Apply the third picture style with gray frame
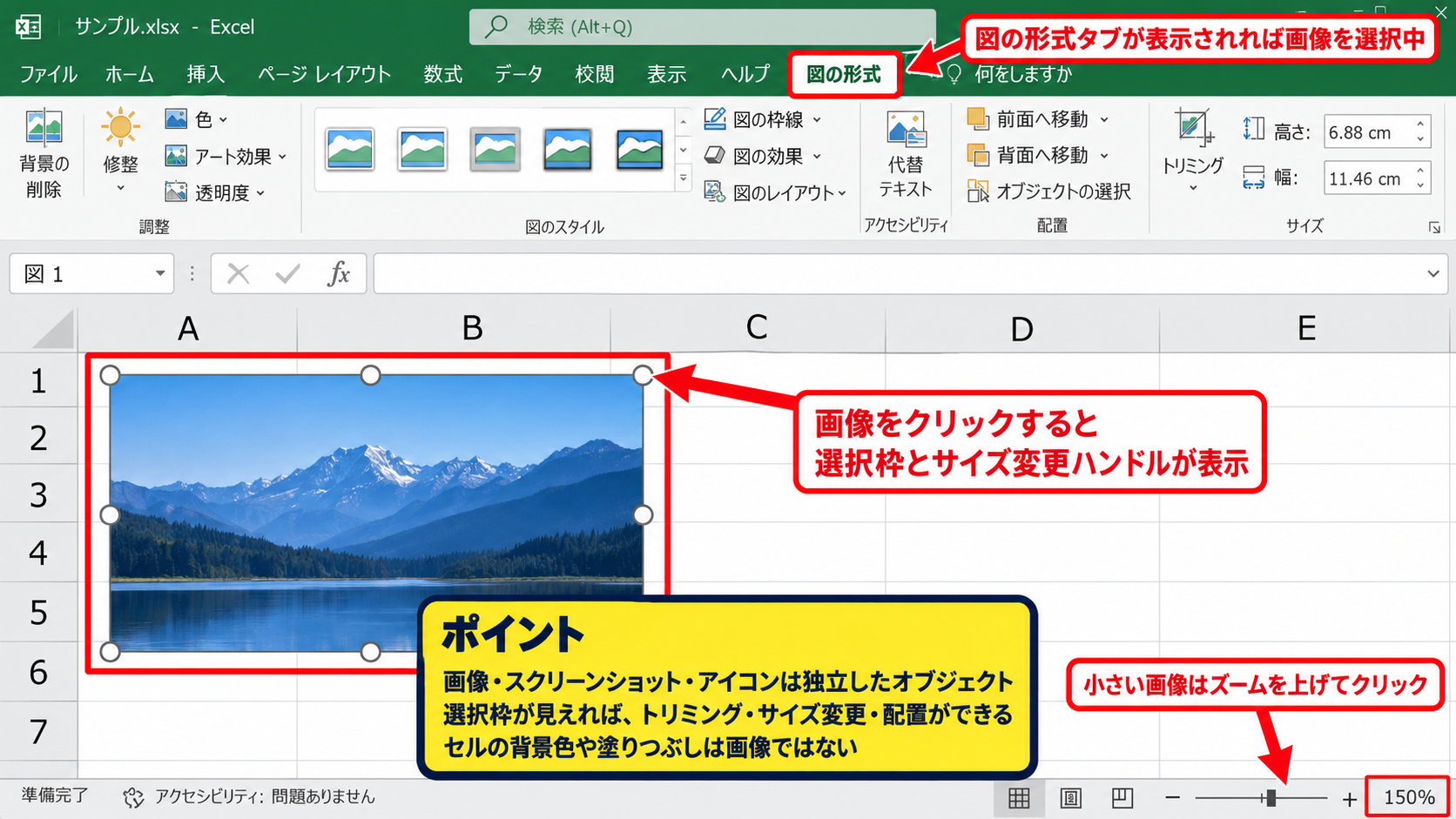1456x819 pixels. 495,149
